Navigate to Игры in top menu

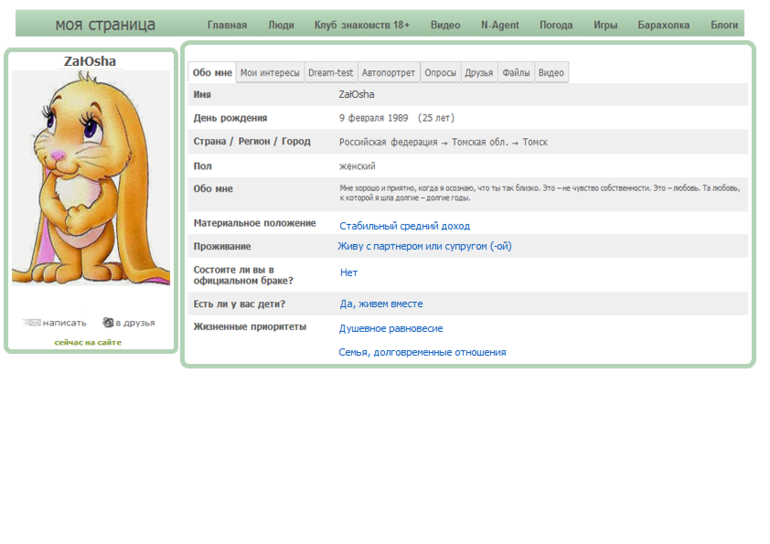pyautogui.click(x=605, y=24)
